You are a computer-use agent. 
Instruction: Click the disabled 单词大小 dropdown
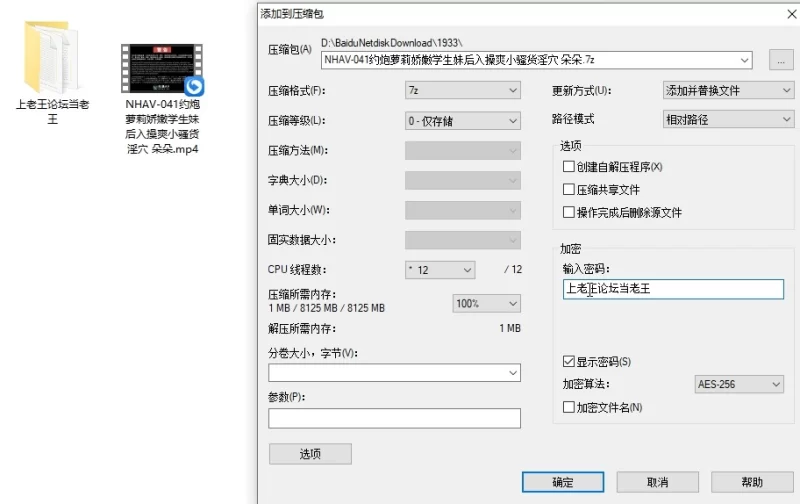point(463,210)
